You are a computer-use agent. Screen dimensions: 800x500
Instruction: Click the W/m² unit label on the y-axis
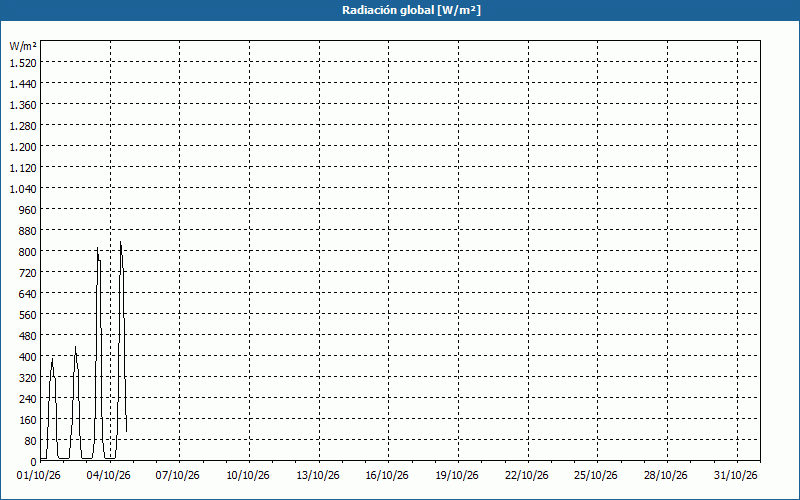pos(23,46)
